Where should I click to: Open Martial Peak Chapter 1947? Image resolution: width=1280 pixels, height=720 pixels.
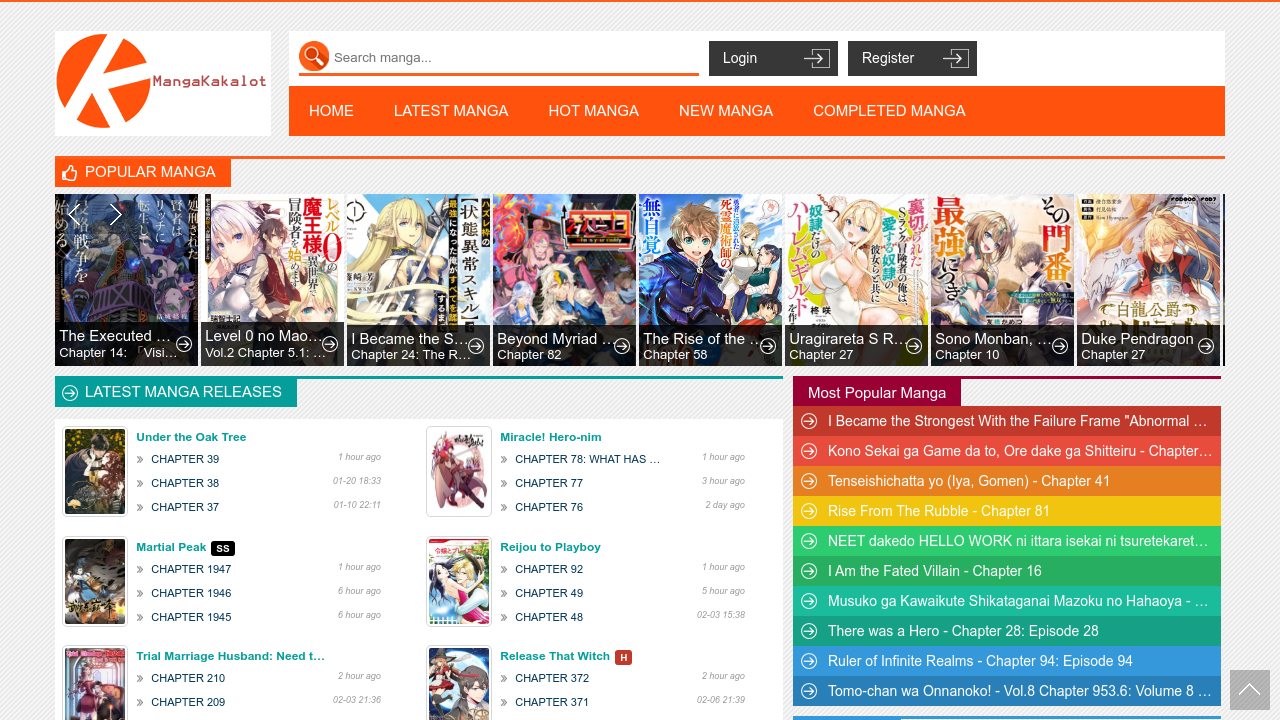191,569
